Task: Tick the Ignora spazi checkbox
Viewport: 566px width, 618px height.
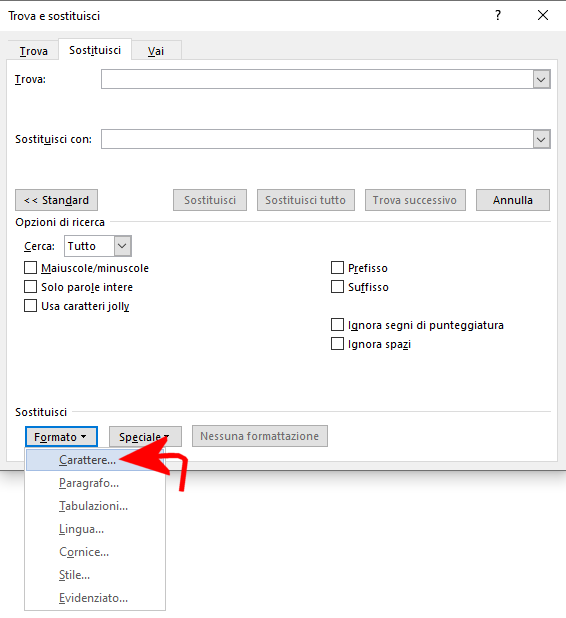Action: pyautogui.click(x=337, y=344)
